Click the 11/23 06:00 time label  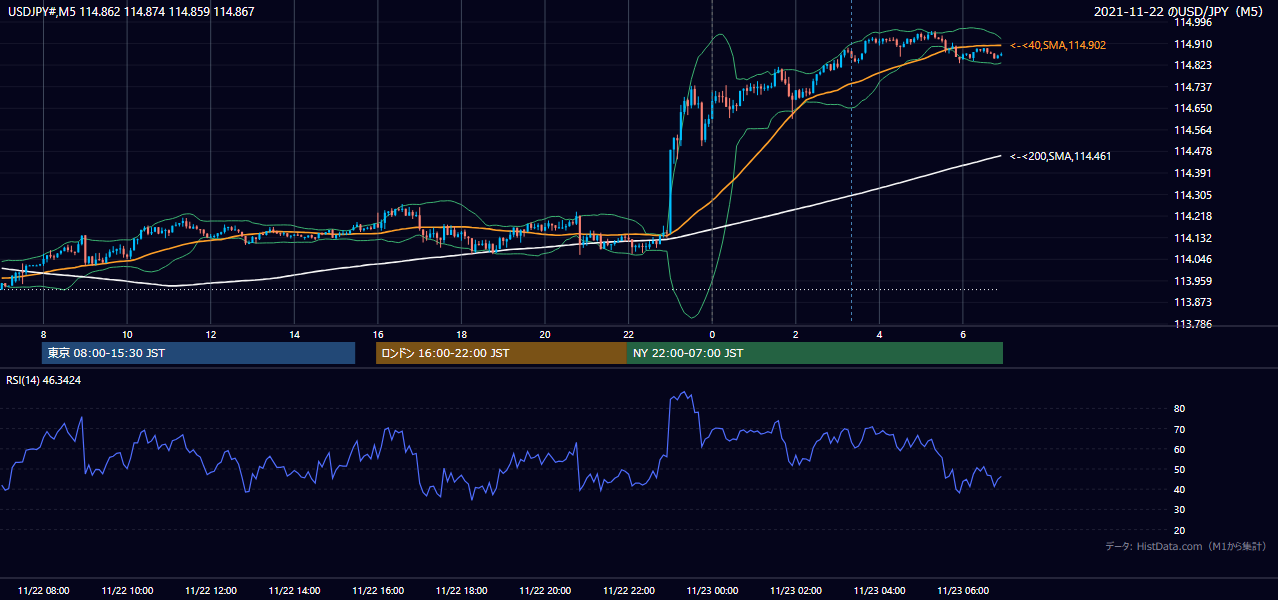pyautogui.click(x=963, y=591)
